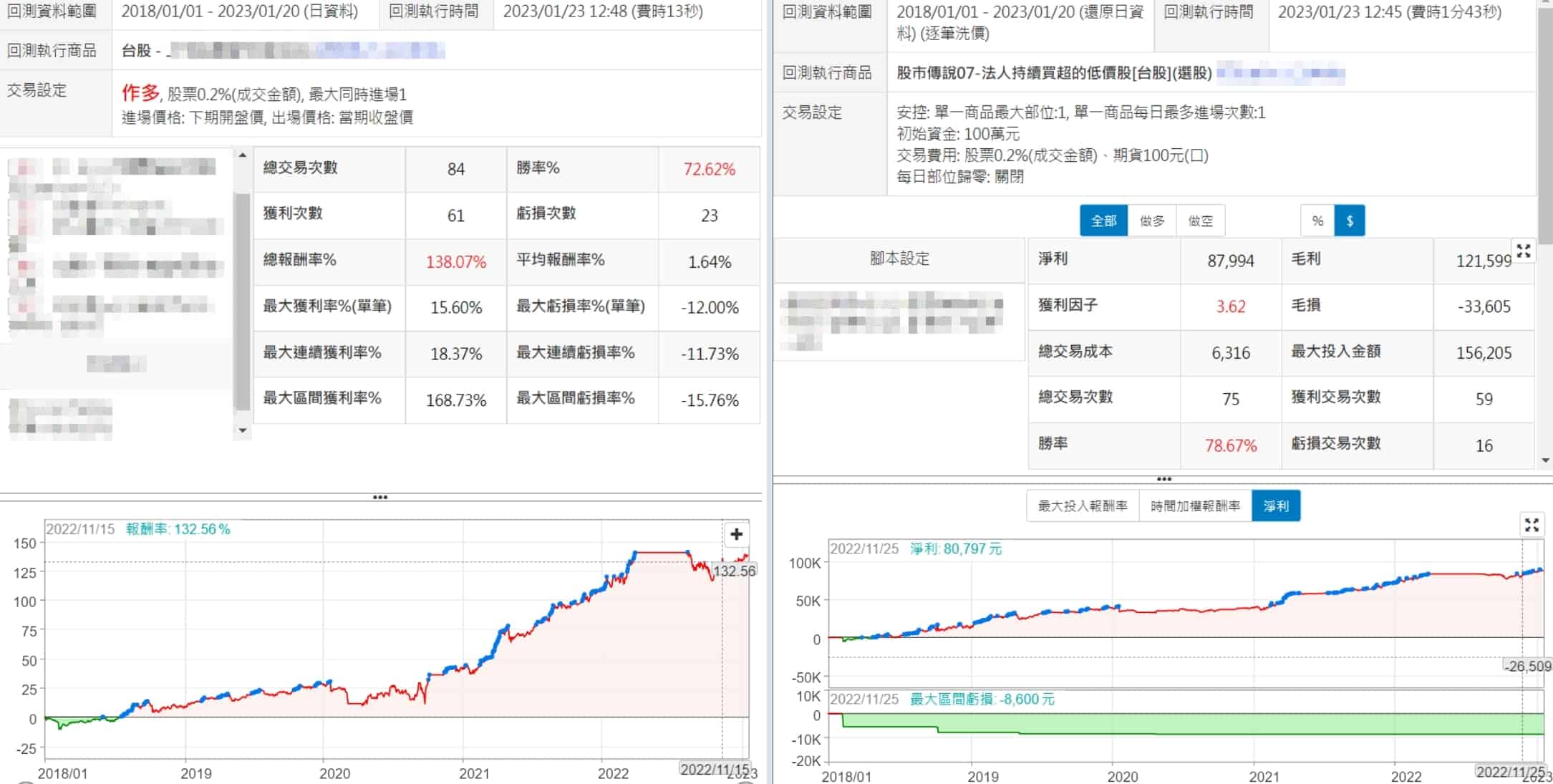Click the right panel splitter dots handle
Image resolution: width=1553 pixels, height=784 pixels.
1163,479
